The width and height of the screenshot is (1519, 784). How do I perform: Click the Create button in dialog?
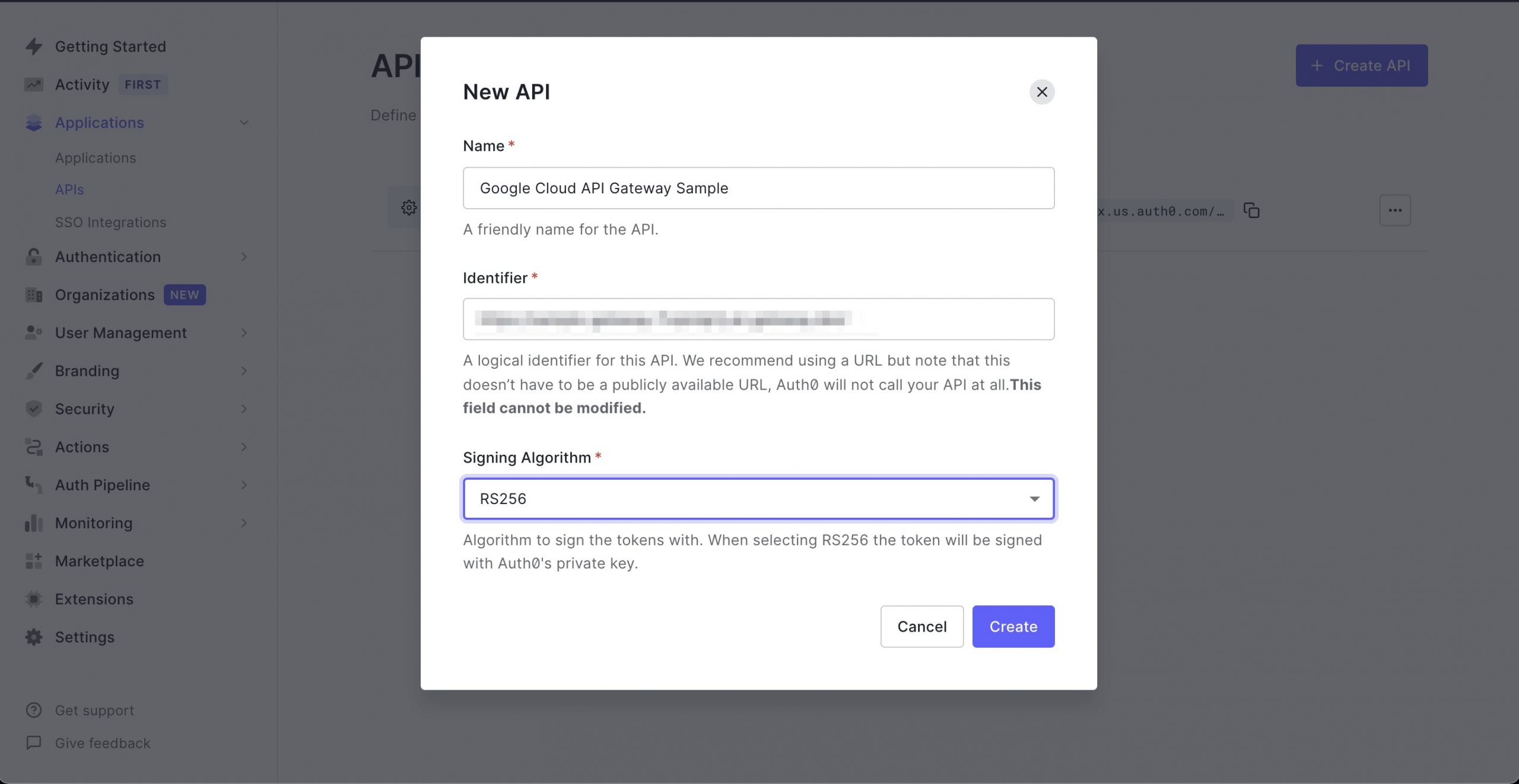pos(1013,626)
